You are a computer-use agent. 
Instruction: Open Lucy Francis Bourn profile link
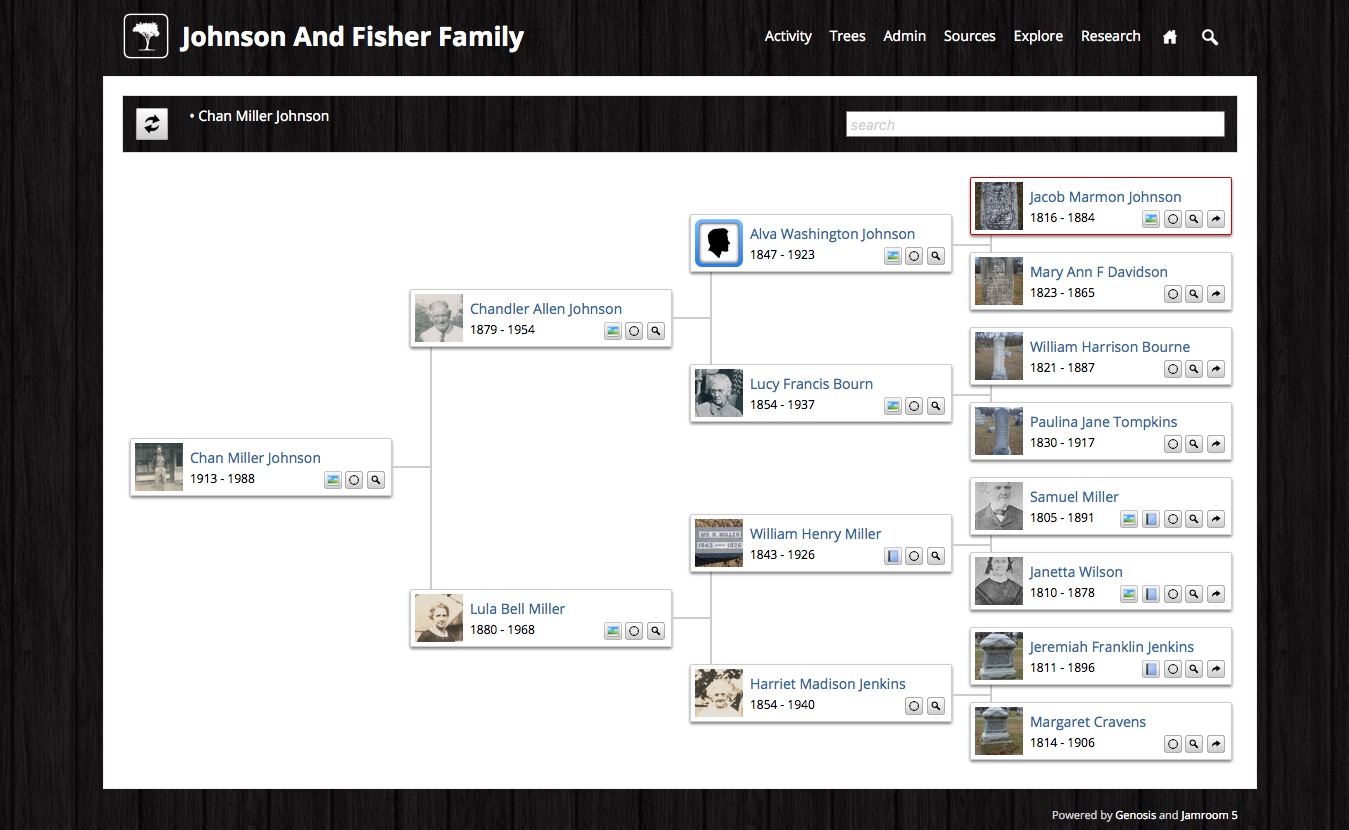pos(811,384)
